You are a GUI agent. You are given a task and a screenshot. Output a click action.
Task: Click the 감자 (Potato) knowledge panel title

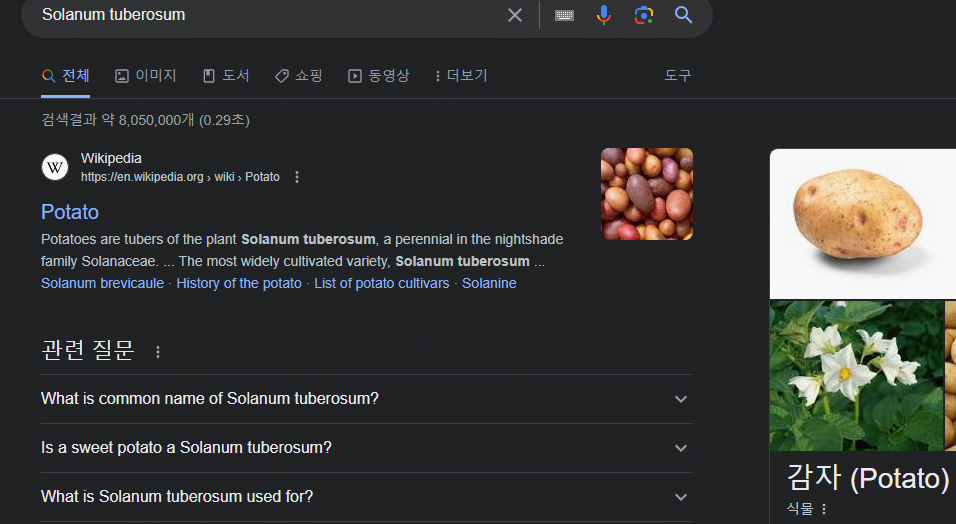[x=868, y=477]
